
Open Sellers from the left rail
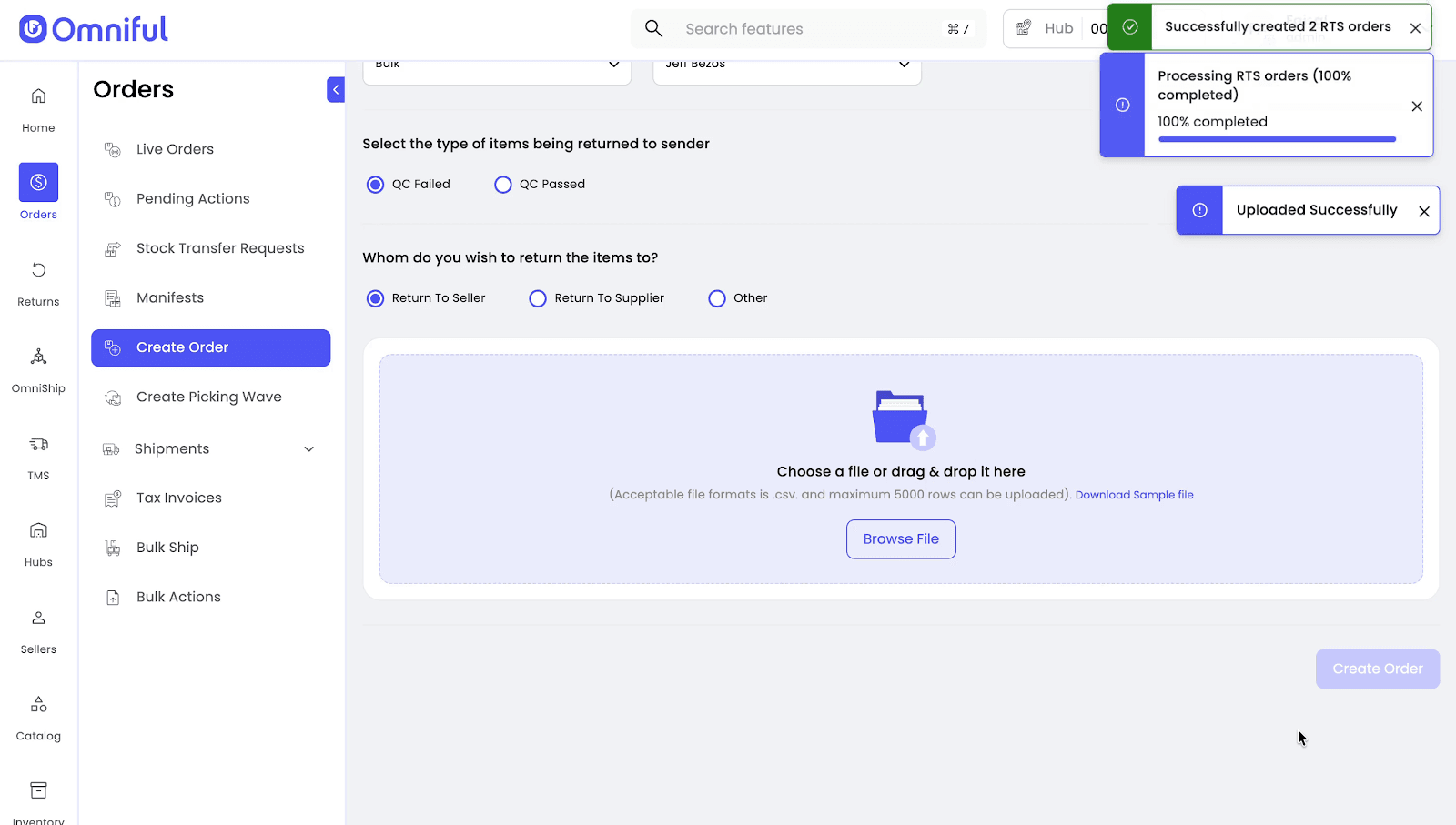click(x=38, y=618)
